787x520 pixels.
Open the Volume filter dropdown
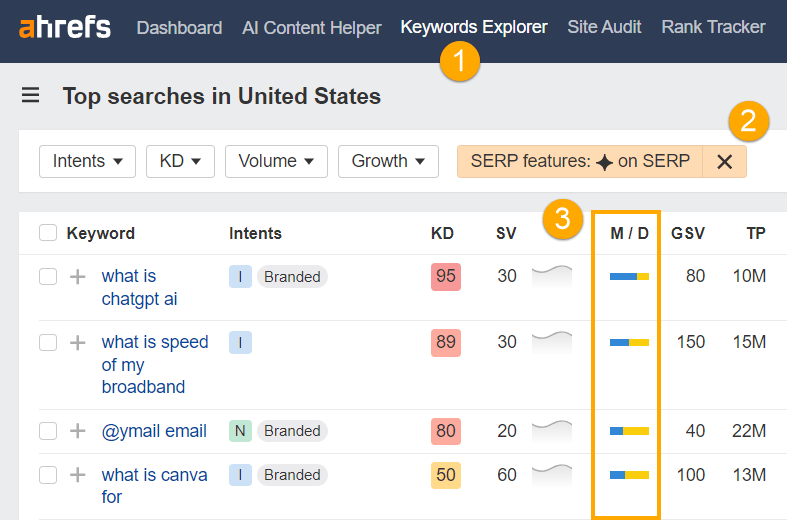tap(276, 161)
